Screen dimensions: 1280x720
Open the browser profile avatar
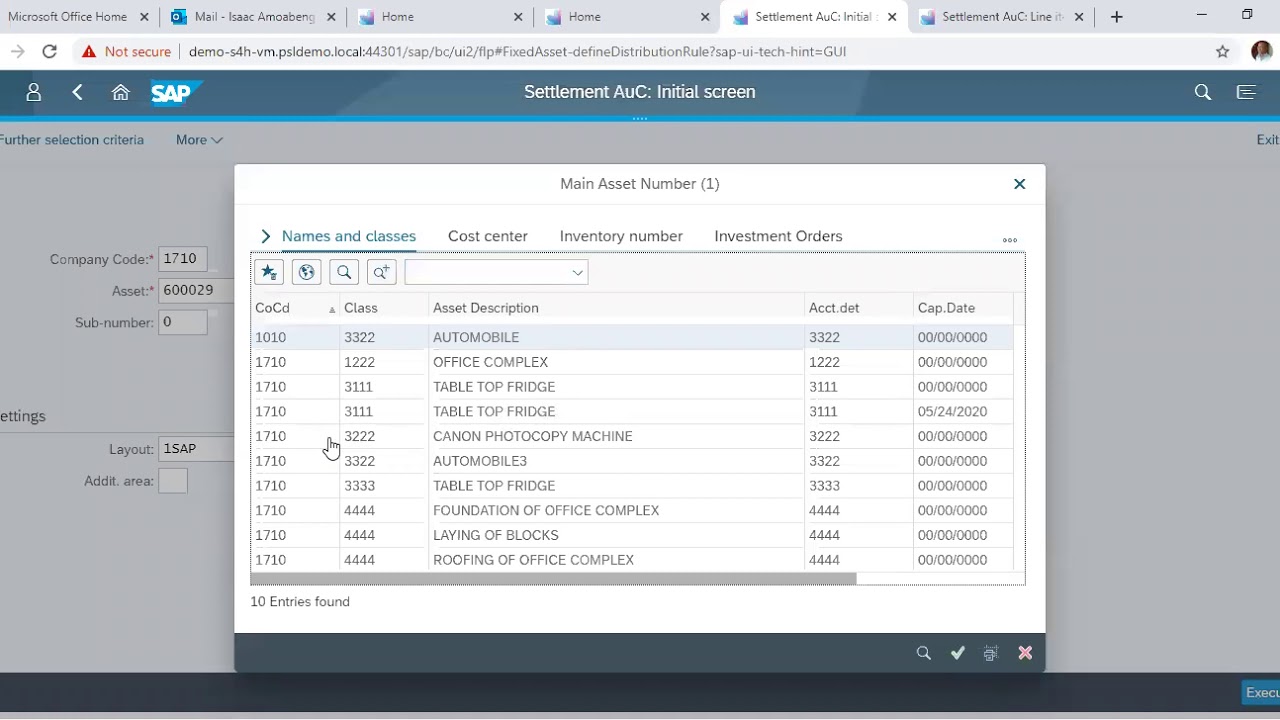(x=1261, y=52)
